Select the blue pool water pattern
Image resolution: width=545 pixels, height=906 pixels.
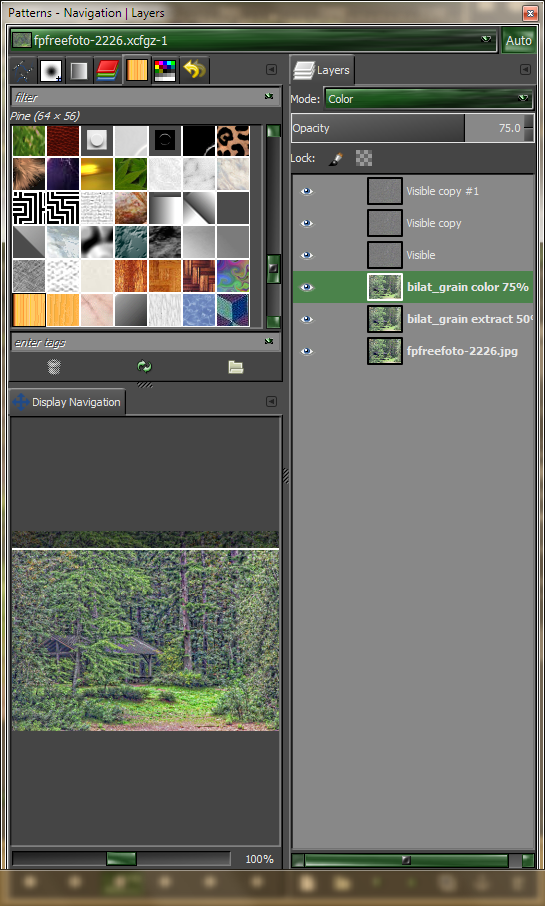point(199,310)
